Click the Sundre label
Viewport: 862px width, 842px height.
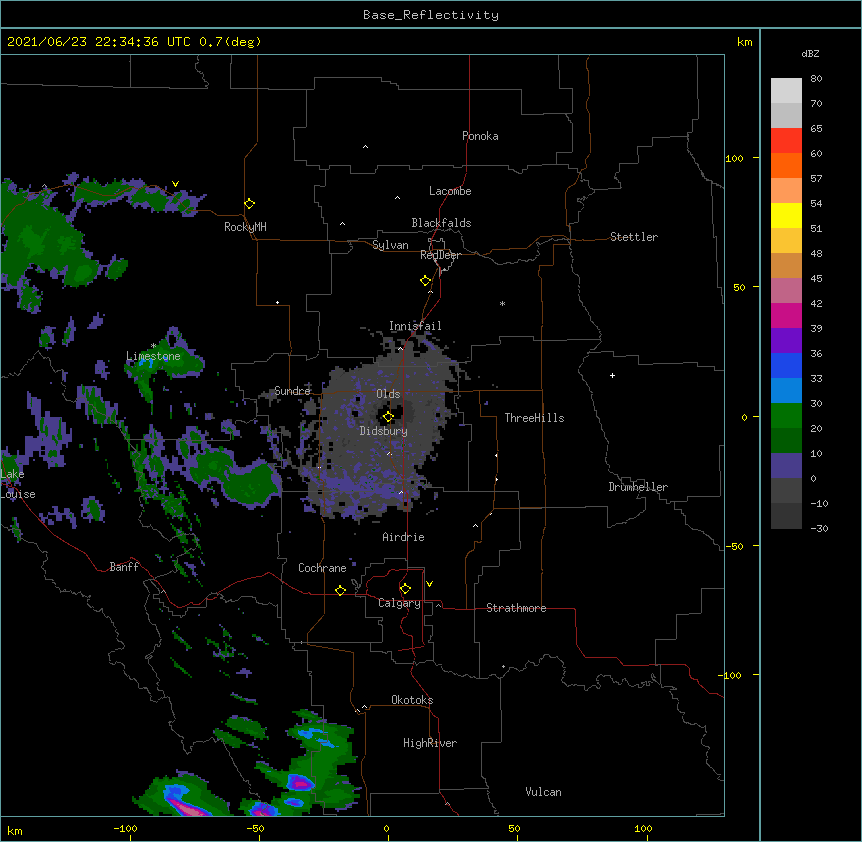tap(292, 391)
